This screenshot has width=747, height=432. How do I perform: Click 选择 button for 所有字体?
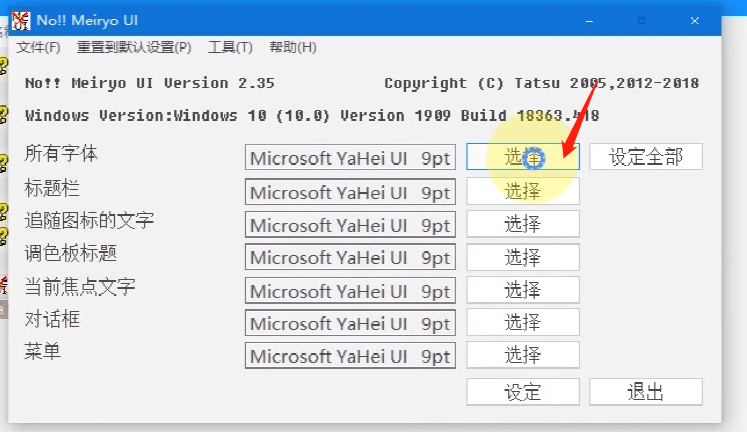tap(523, 157)
